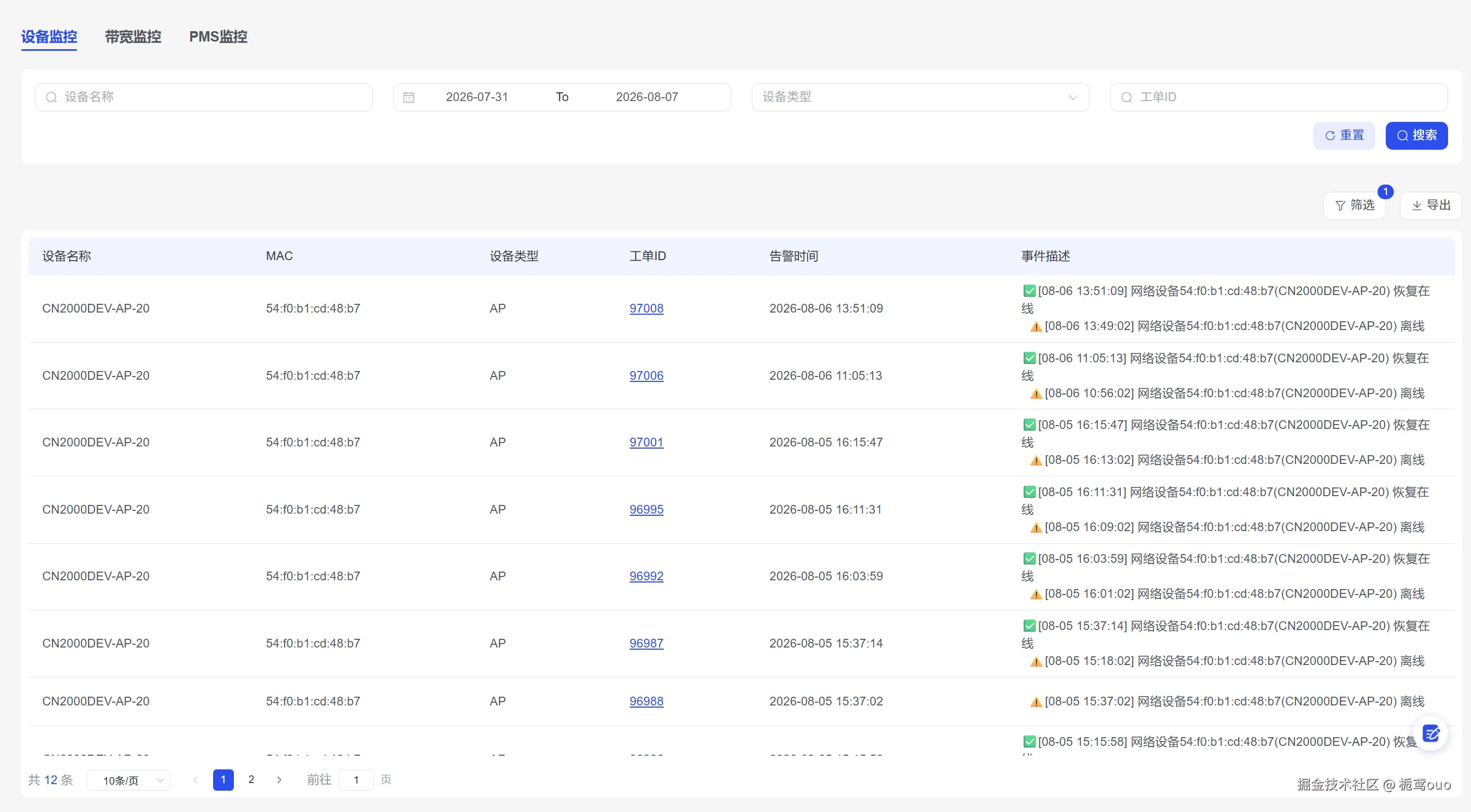Viewport: 1471px width, 812px height.
Task: Click the search icon in 设备名称 field
Action: click(51, 97)
